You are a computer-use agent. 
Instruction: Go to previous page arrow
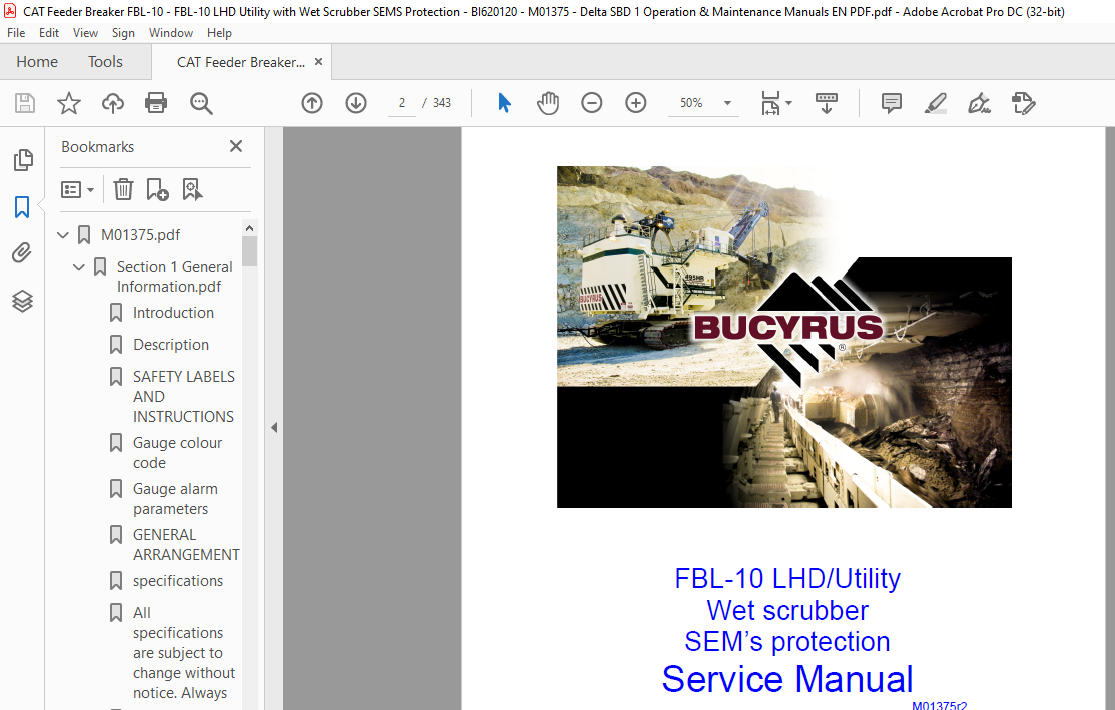pos(311,103)
